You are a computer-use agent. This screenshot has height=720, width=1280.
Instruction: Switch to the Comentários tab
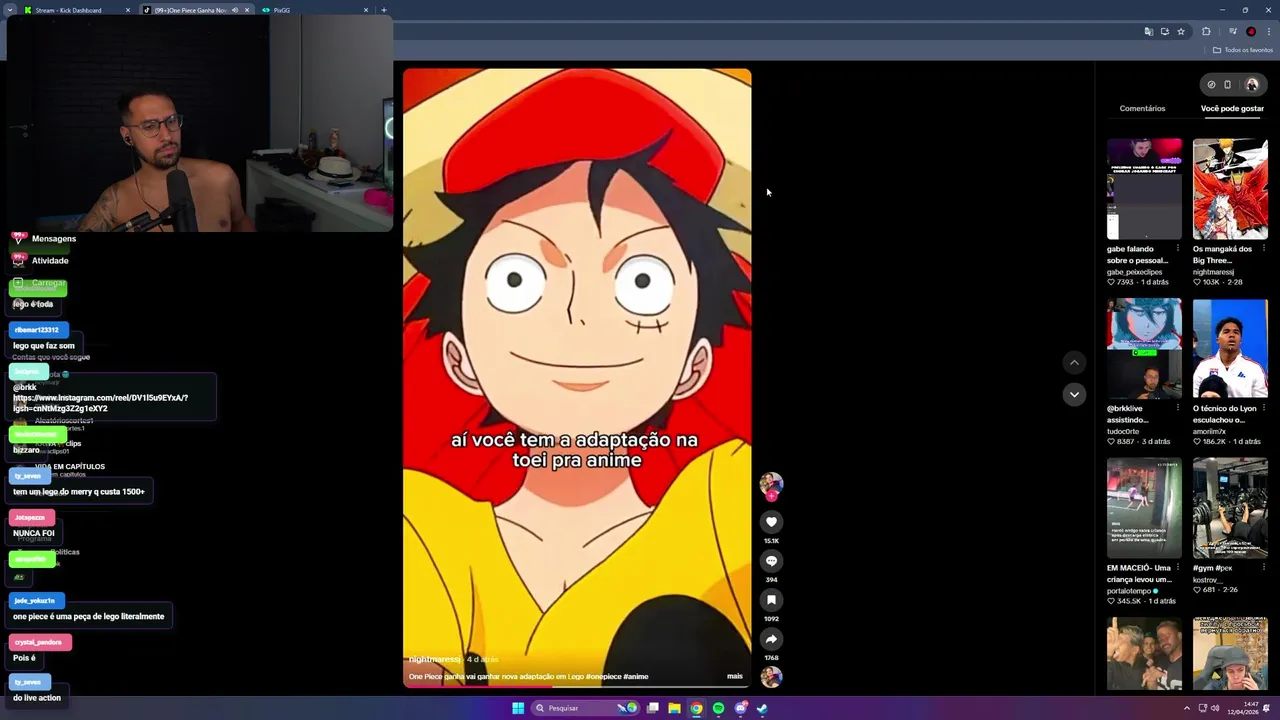pyautogui.click(x=1142, y=108)
